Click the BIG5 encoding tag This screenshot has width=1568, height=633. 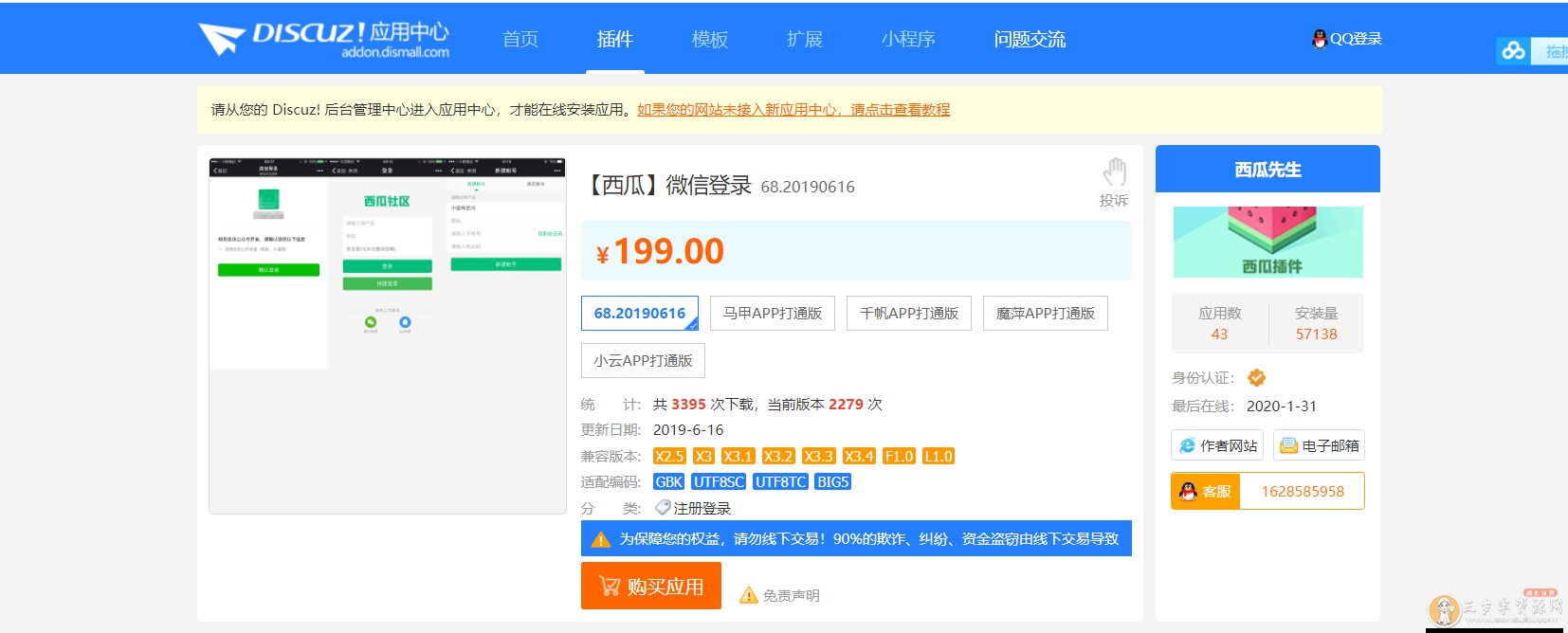tap(833, 481)
